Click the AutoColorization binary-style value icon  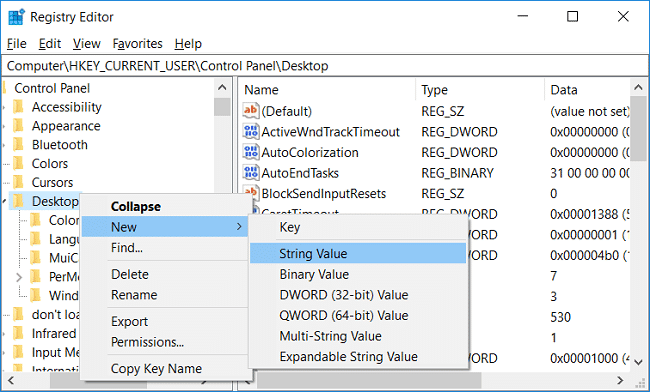(x=251, y=152)
